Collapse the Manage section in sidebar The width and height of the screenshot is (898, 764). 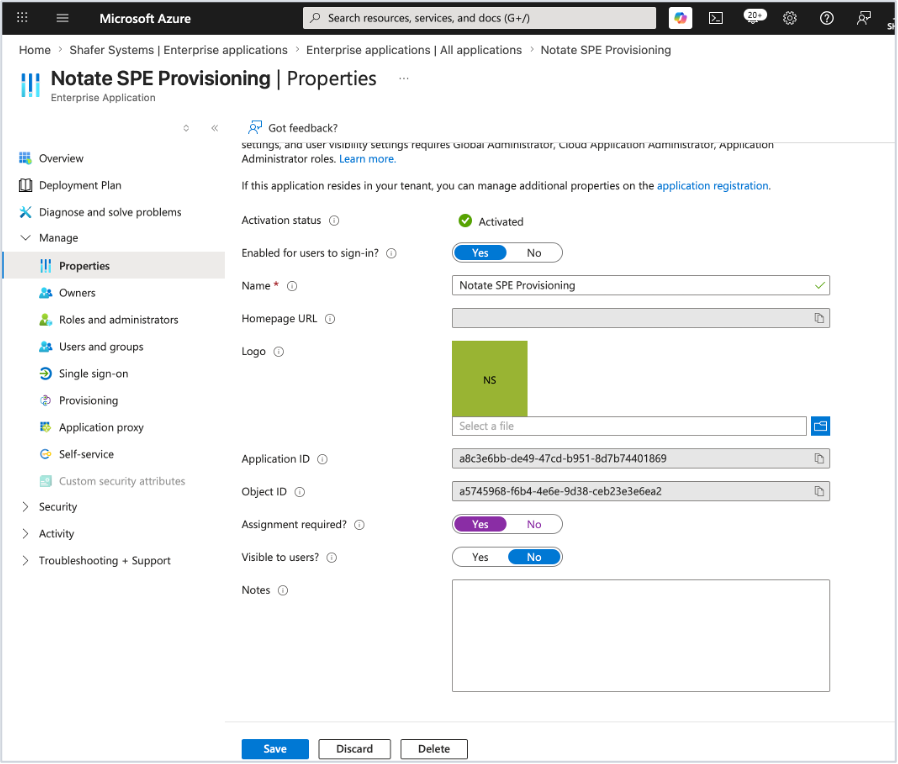25,238
